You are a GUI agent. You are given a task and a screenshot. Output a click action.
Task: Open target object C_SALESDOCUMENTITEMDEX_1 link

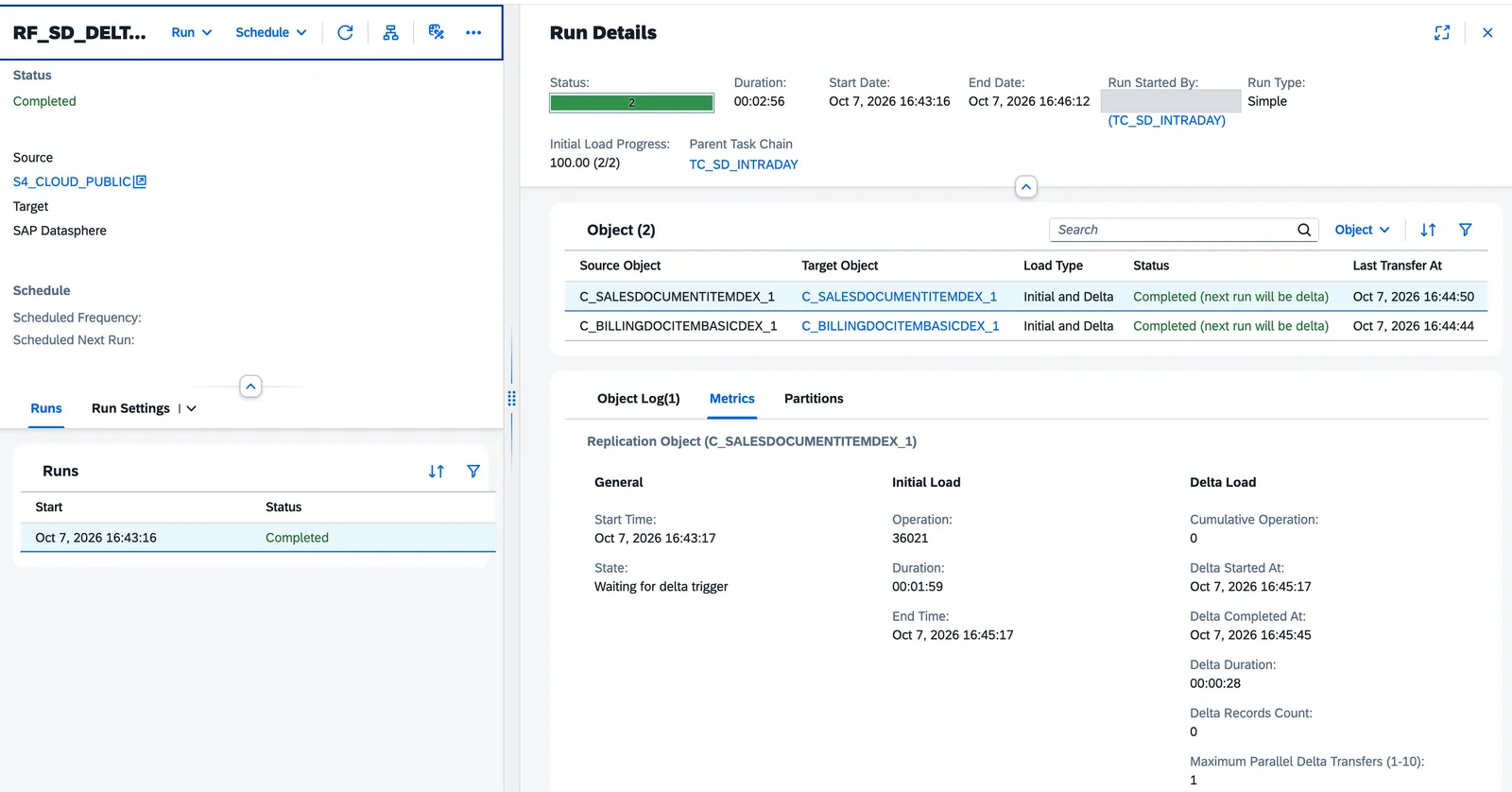(900, 297)
